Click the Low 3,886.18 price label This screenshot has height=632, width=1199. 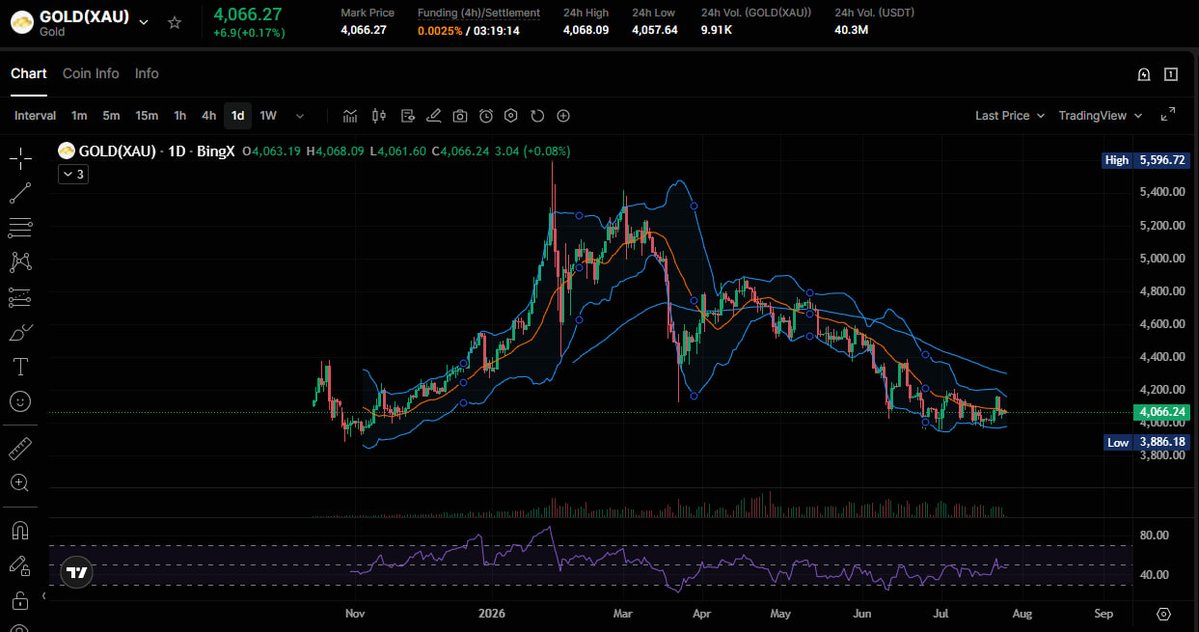point(1147,442)
